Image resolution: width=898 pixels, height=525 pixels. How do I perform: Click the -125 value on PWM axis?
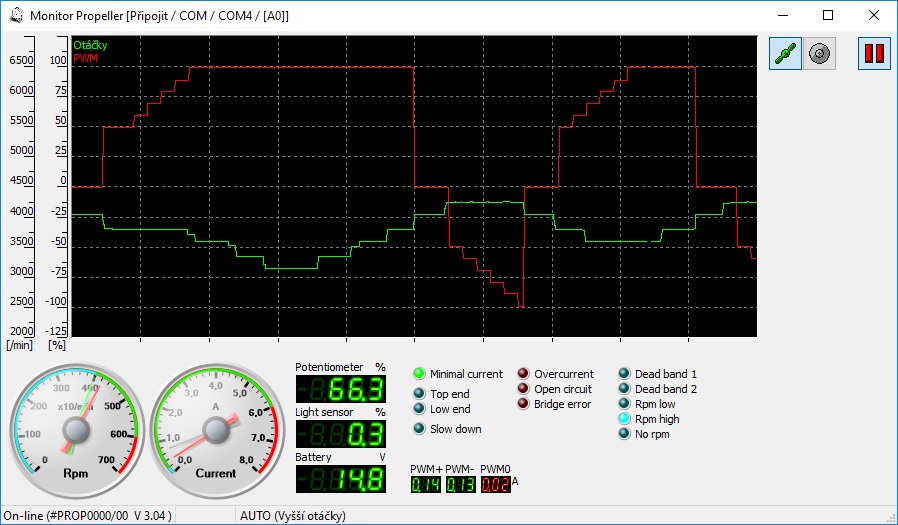(56, 331)
